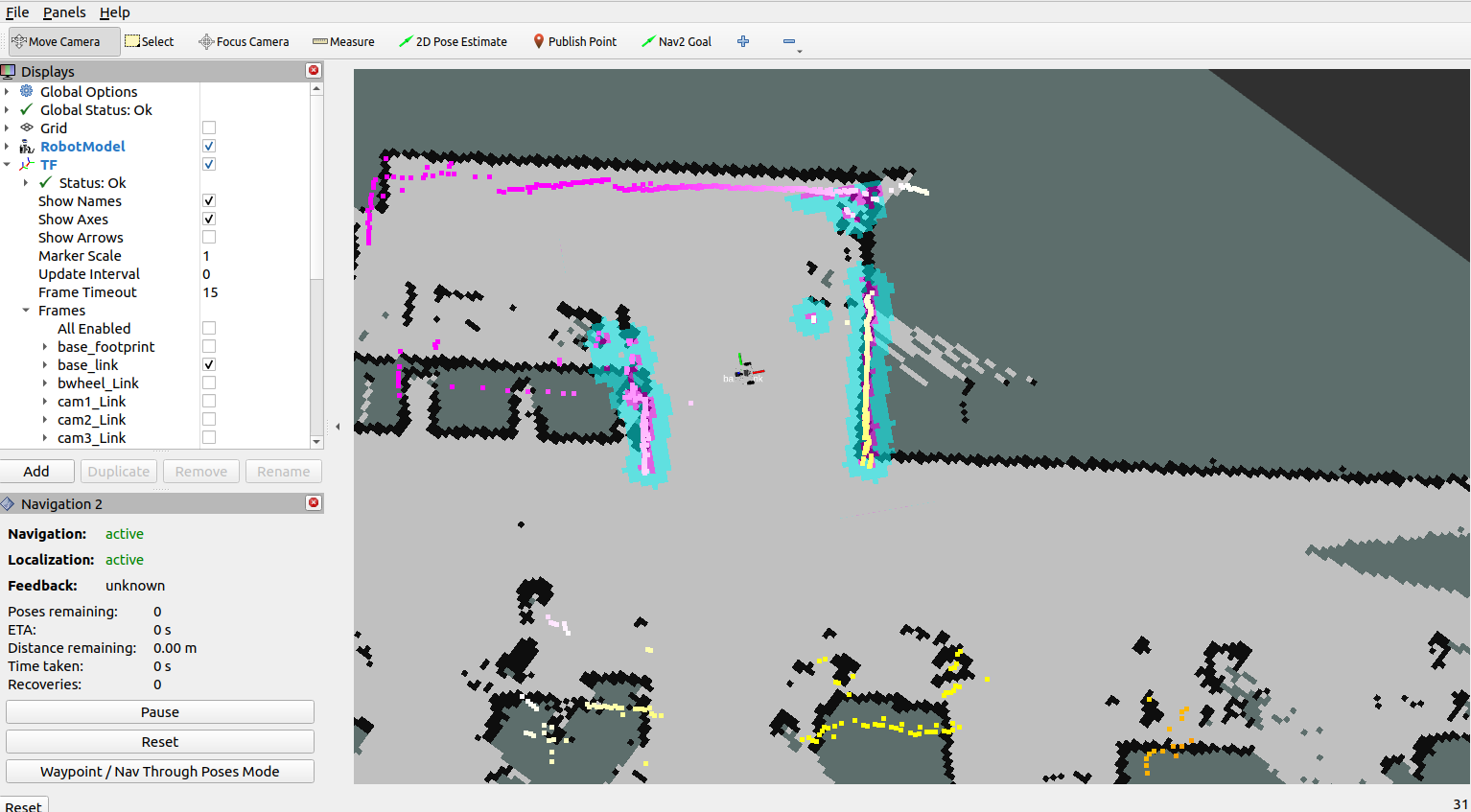
Task: Click the Displays panel monitor icon
Action: [8, 71]
